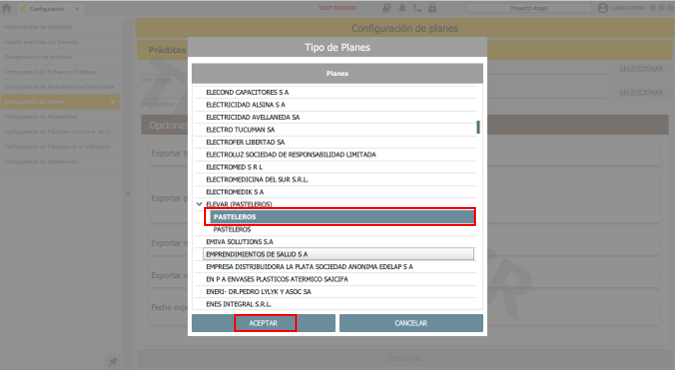Open Configuración de Prácticas a Facturar item
Screen dimensions: 675x370
(59, 132)
